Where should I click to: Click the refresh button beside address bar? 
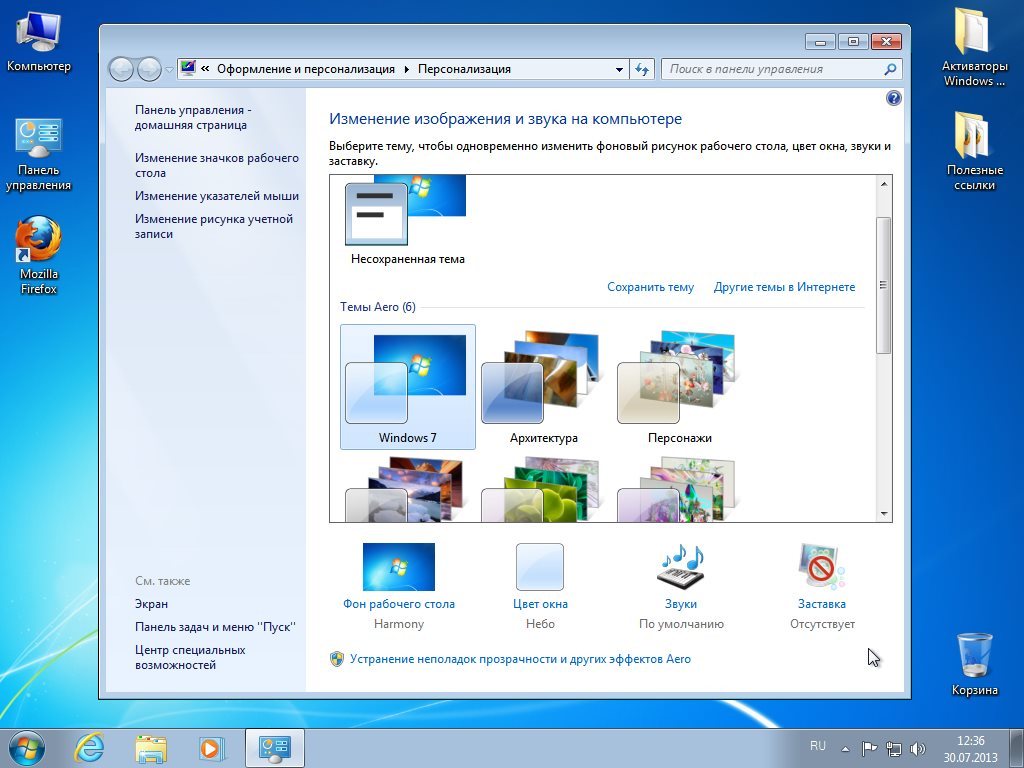point(643,69)
